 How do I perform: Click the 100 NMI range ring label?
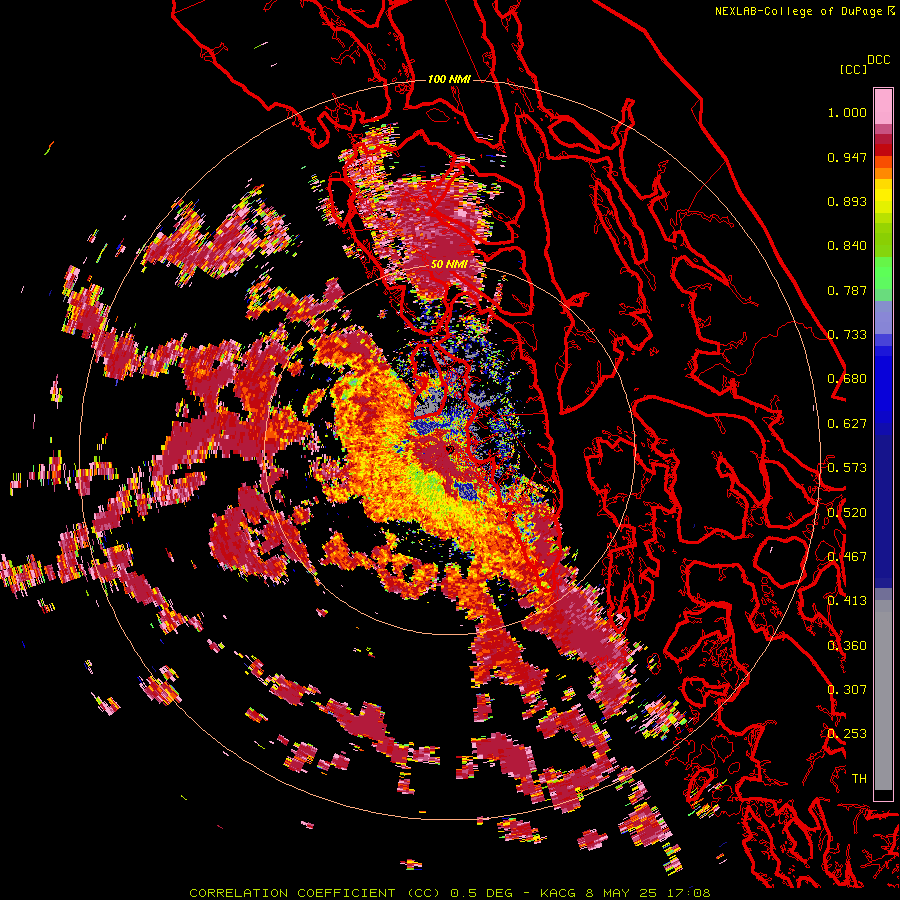tap(449, 79)
